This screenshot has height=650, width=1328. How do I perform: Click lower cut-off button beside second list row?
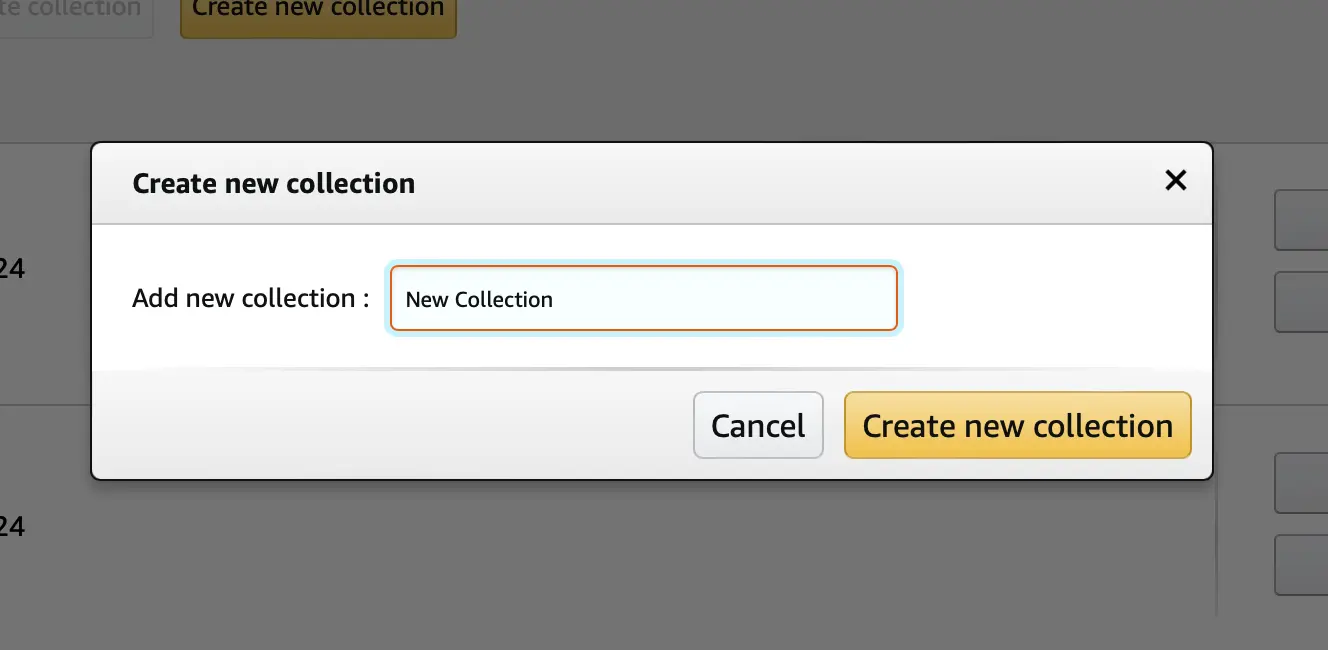pos(1302,565)
